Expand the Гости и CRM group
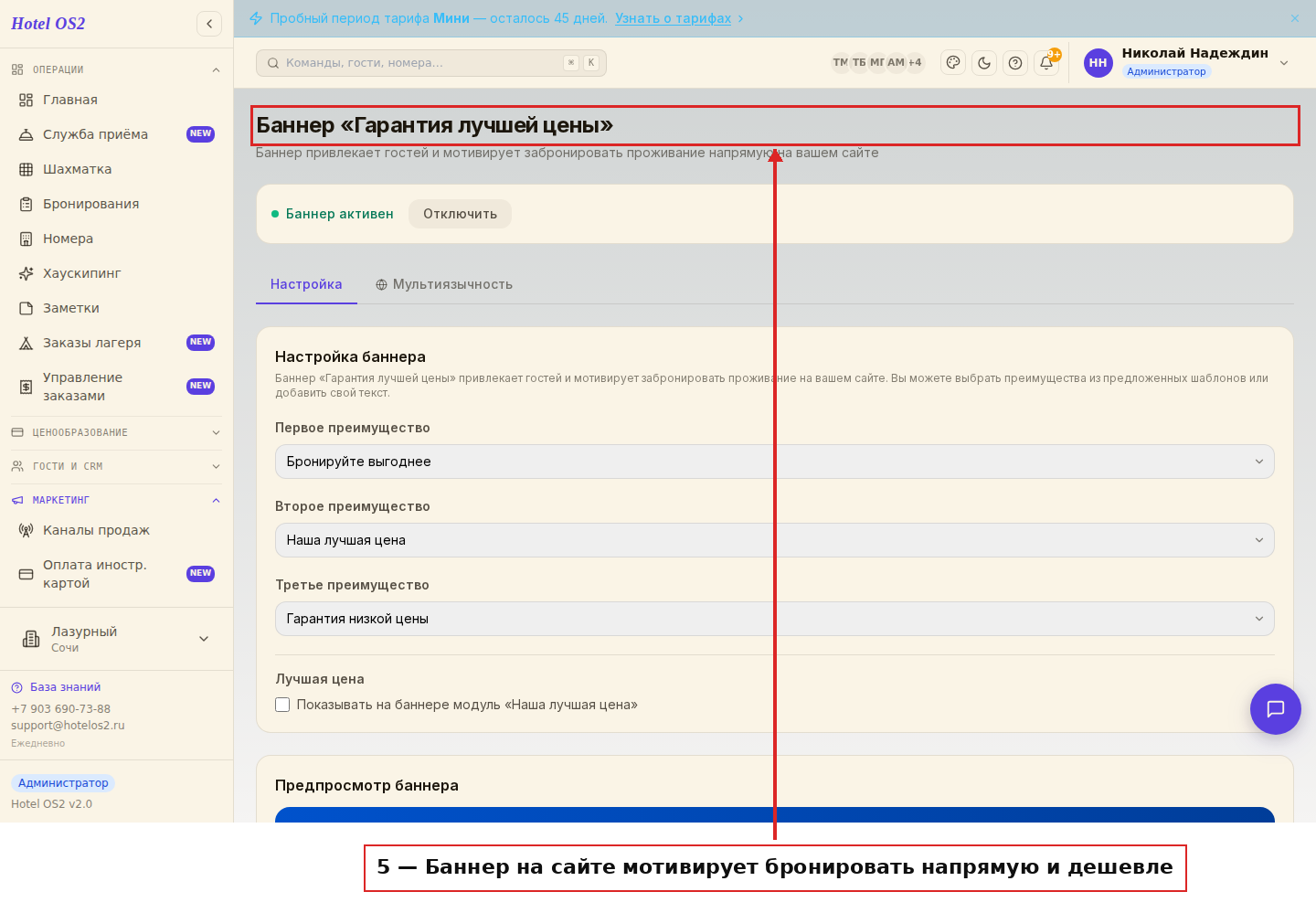Viewport: 1316px width, 913px height. 116,466
